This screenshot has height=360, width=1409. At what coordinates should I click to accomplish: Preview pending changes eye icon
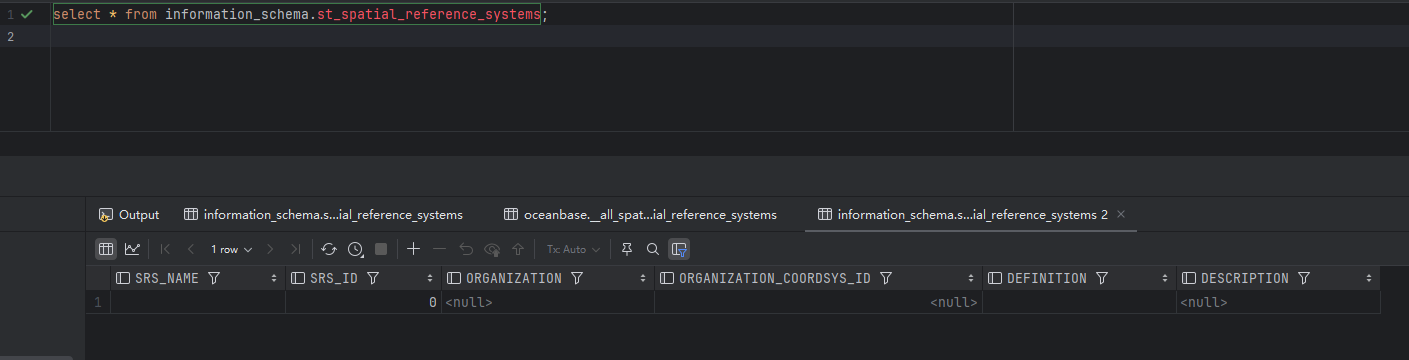click(x=492, y=249)
